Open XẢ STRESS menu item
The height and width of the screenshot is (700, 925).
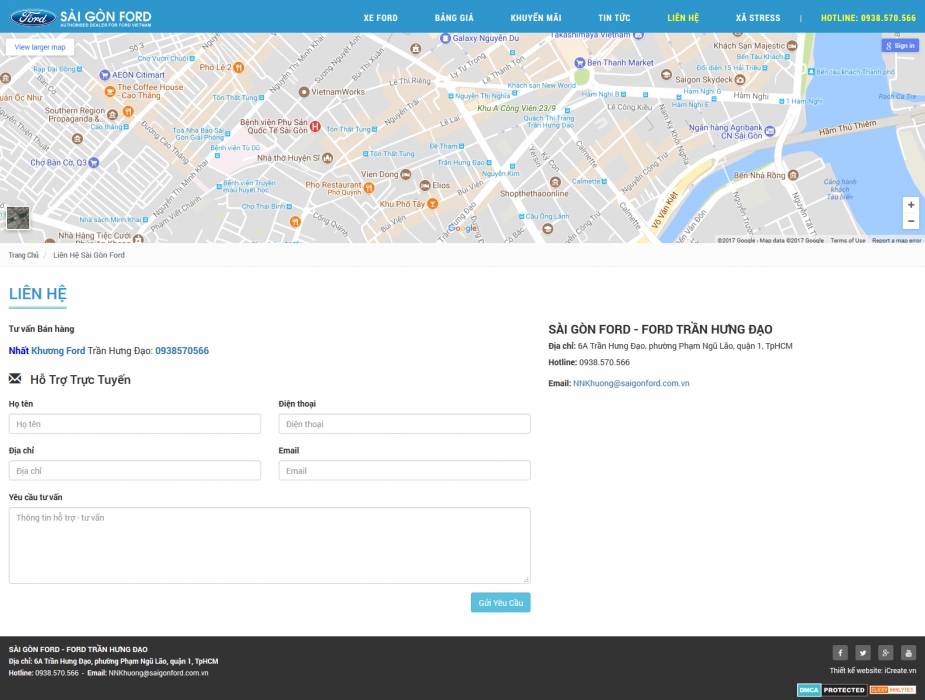pos(758,18)
